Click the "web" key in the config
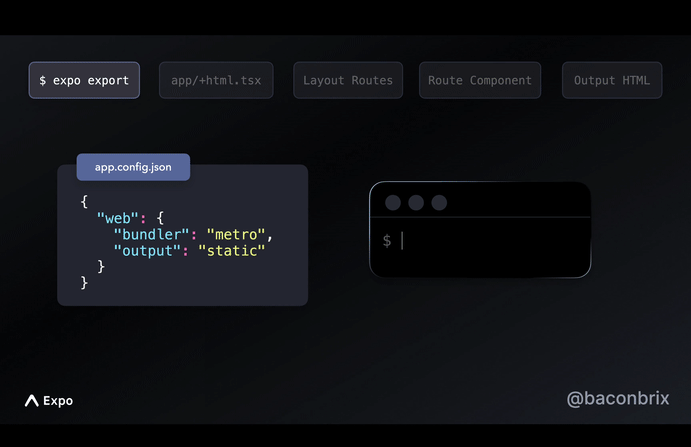The width and height of the screenshot is (691, 447). click(118, 218)
